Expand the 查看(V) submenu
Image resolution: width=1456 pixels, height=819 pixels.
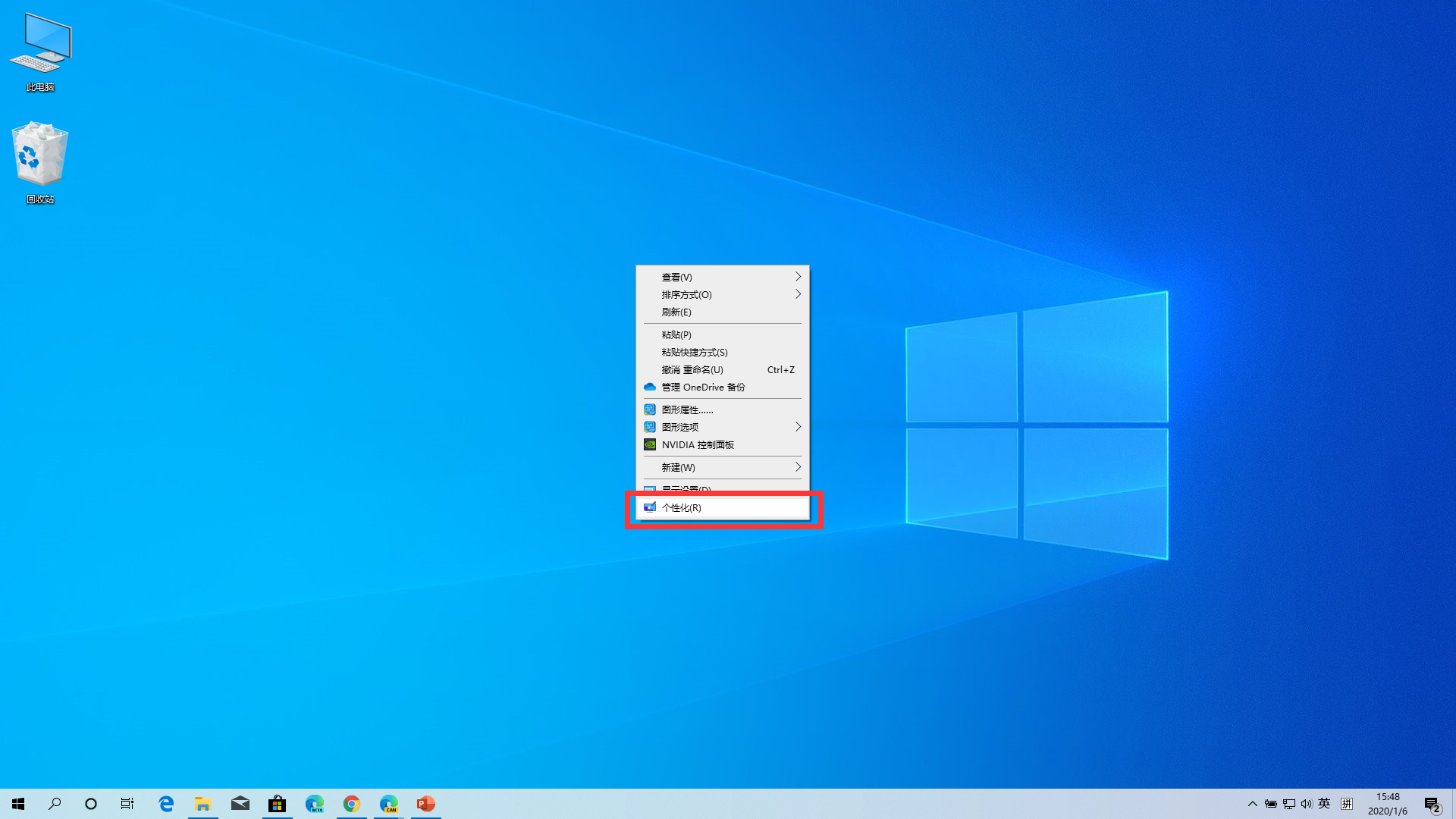tap(722, 277)
